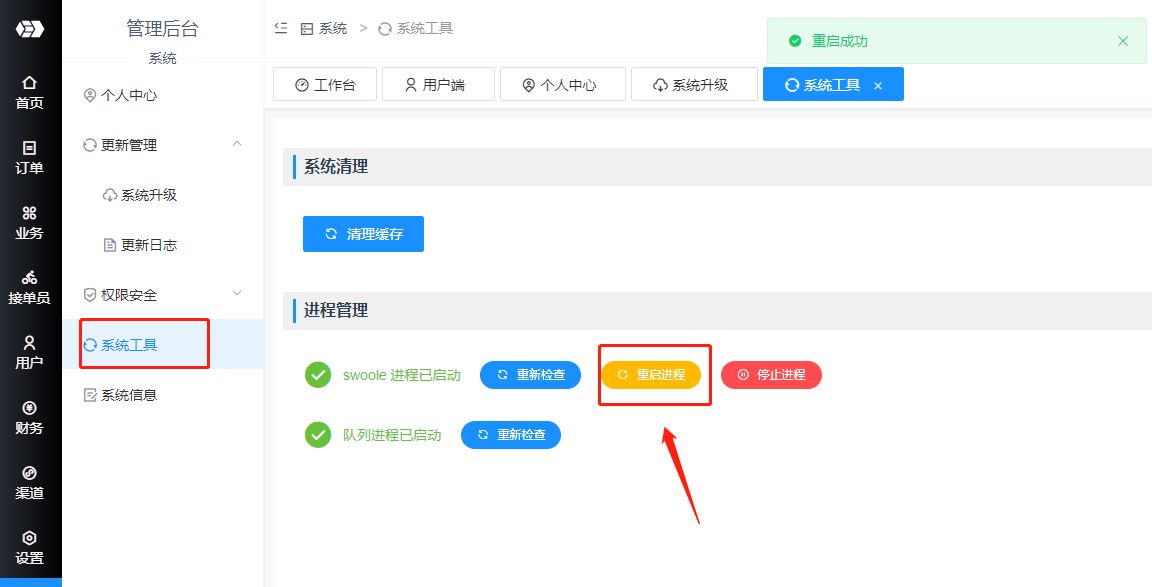Click the 管理后台 title text
Viewport: 1152px width, 587px height.
click(x=162, y=29)
